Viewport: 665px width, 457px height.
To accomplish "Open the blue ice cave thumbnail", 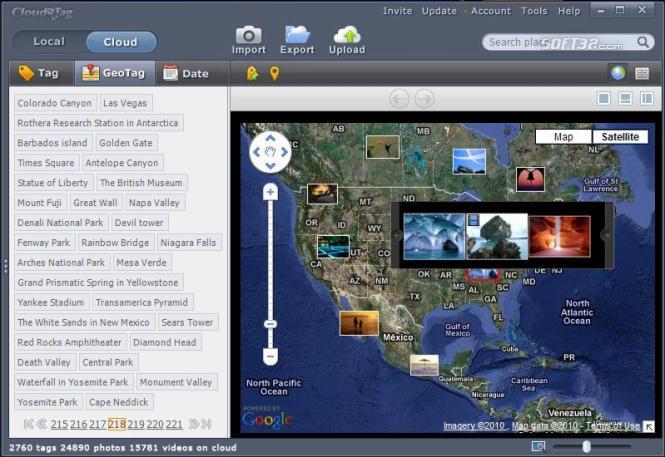I will coord(434,236).
